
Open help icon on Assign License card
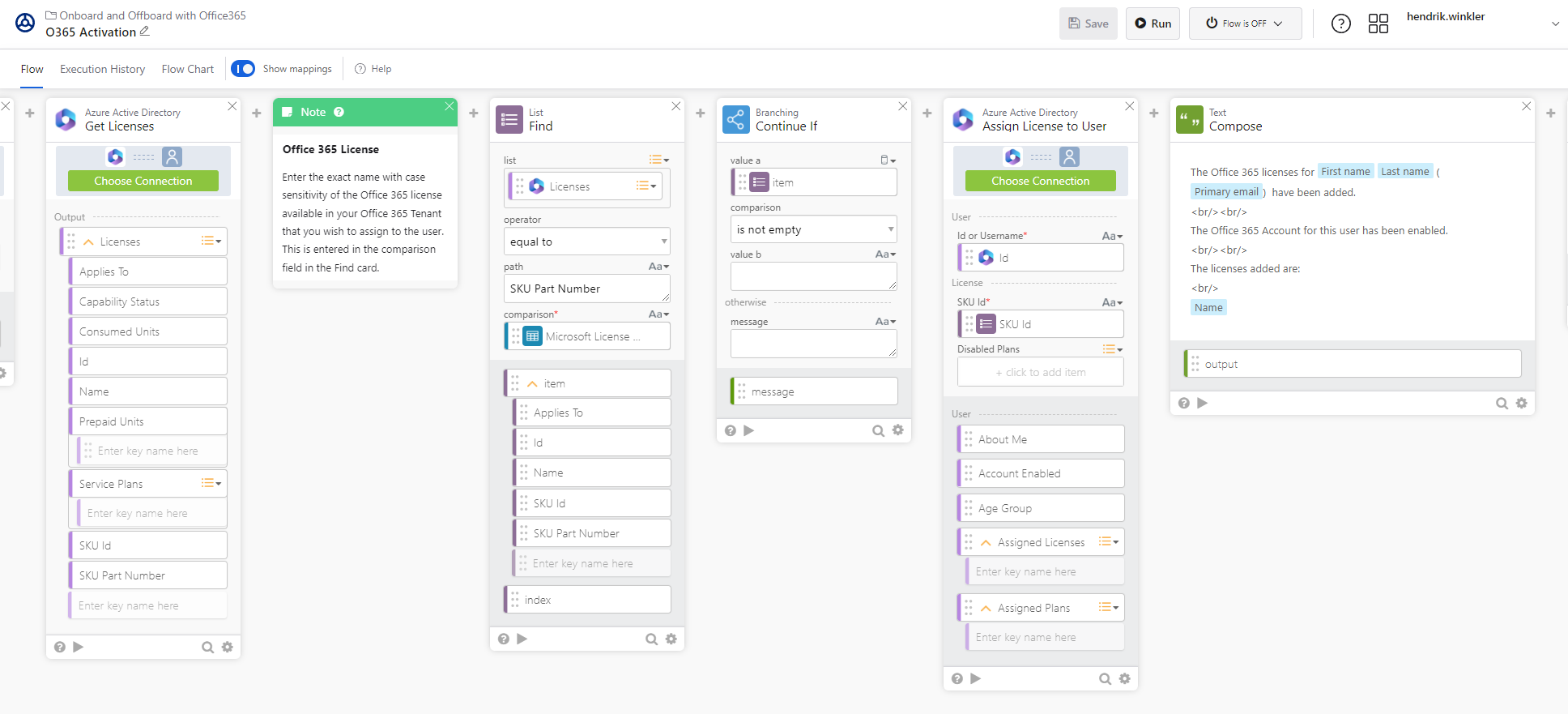click(957, 678)
